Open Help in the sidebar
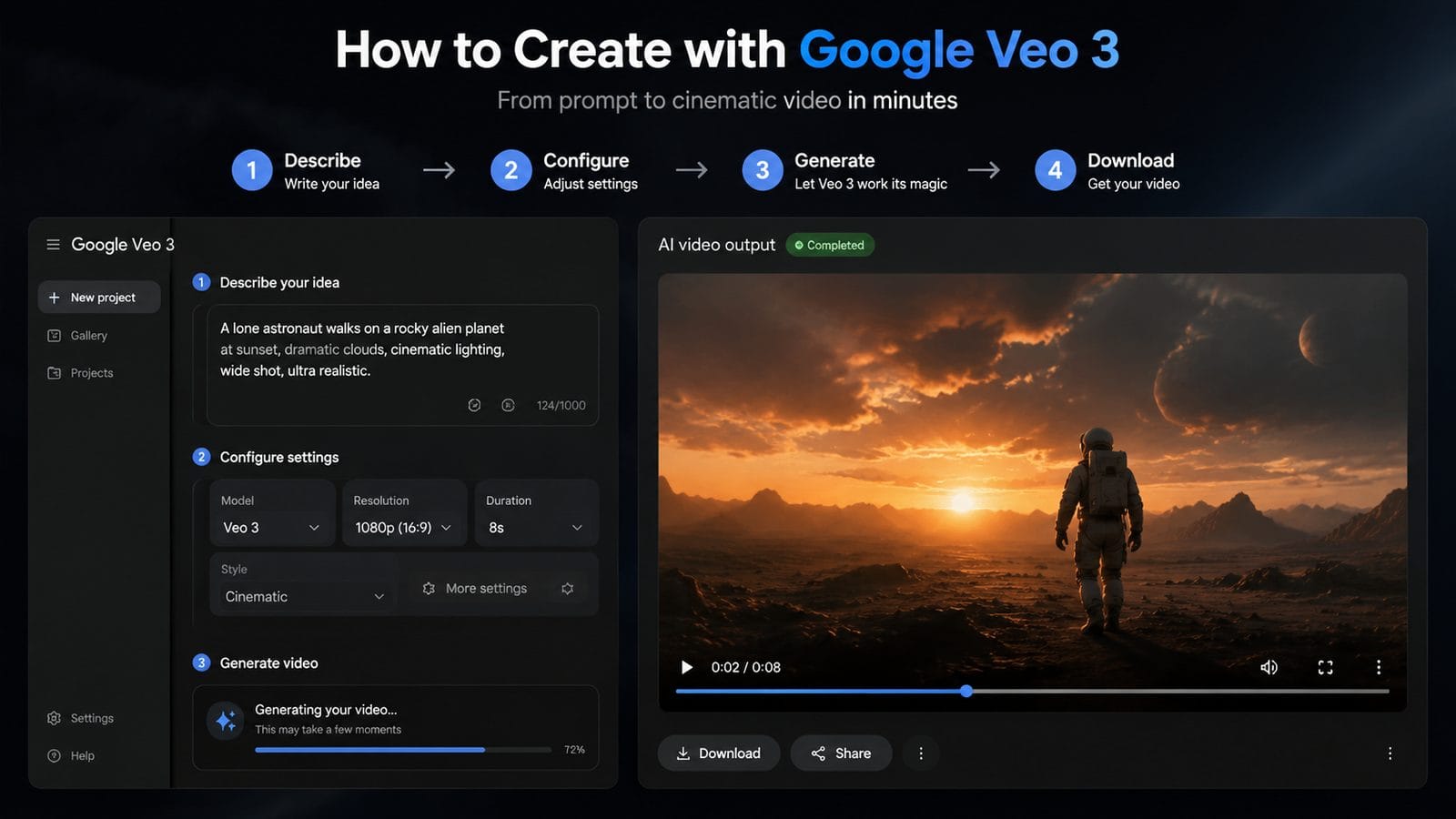The width and height of the screenshot is (1456, 819). point(71,755)
